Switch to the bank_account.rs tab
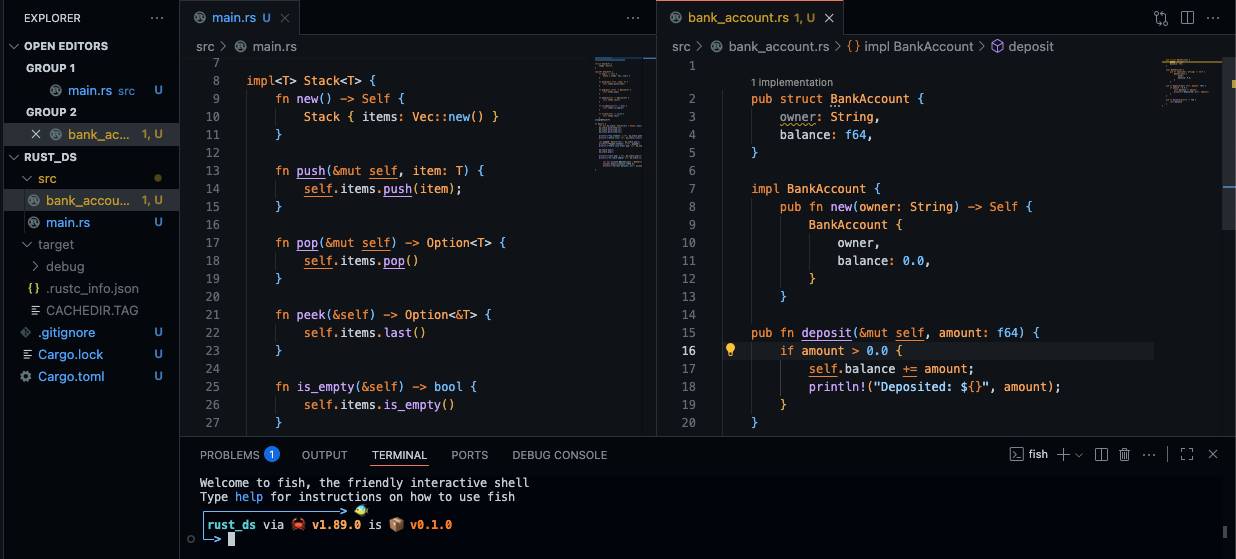This screenshot has height=559, width=1236. 751,18
